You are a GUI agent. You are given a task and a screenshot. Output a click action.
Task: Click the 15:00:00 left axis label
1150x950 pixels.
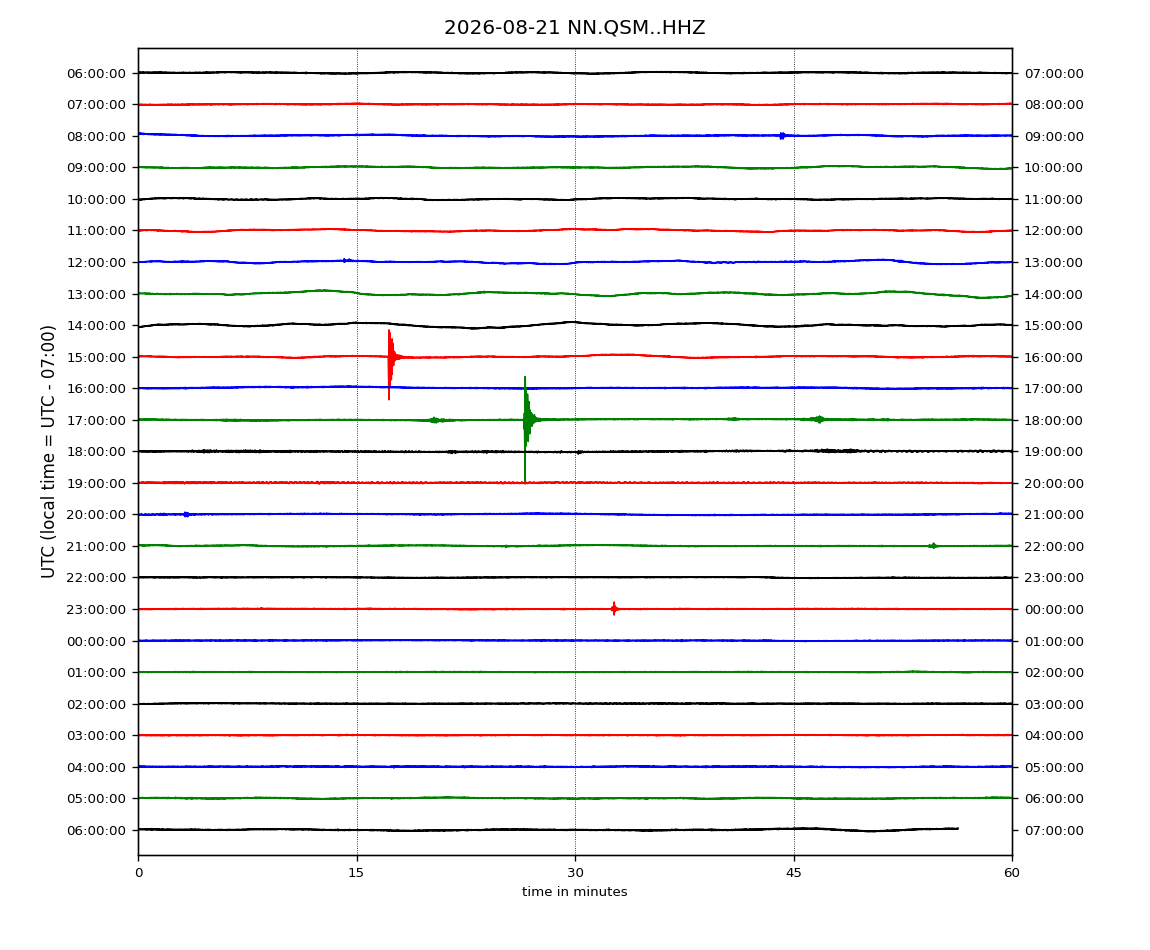click(x=96, y=357)
